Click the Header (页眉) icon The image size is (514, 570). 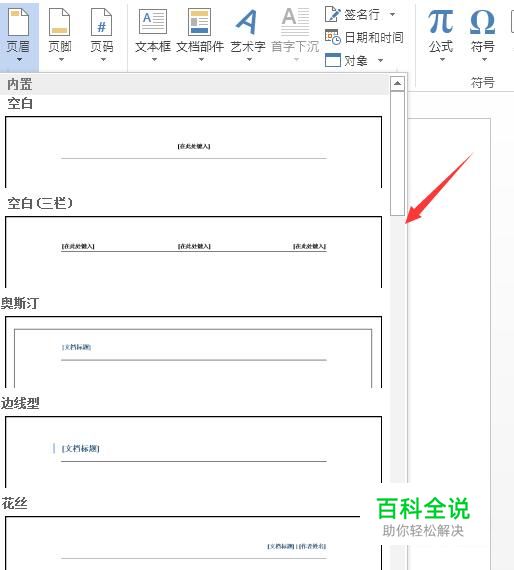[x=18, y=23]
